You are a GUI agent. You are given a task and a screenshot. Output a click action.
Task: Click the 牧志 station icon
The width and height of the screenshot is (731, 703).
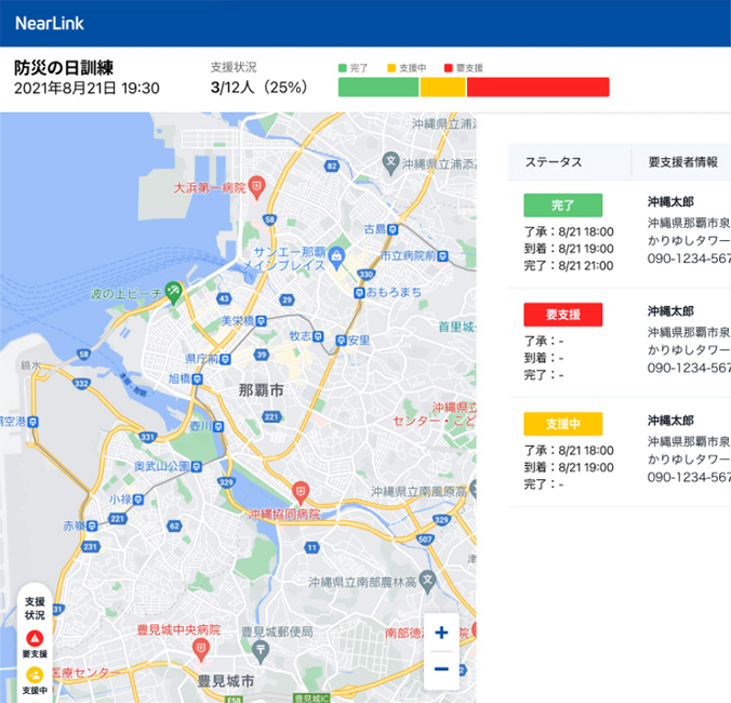pyautogui.click(x=318, y=336)
